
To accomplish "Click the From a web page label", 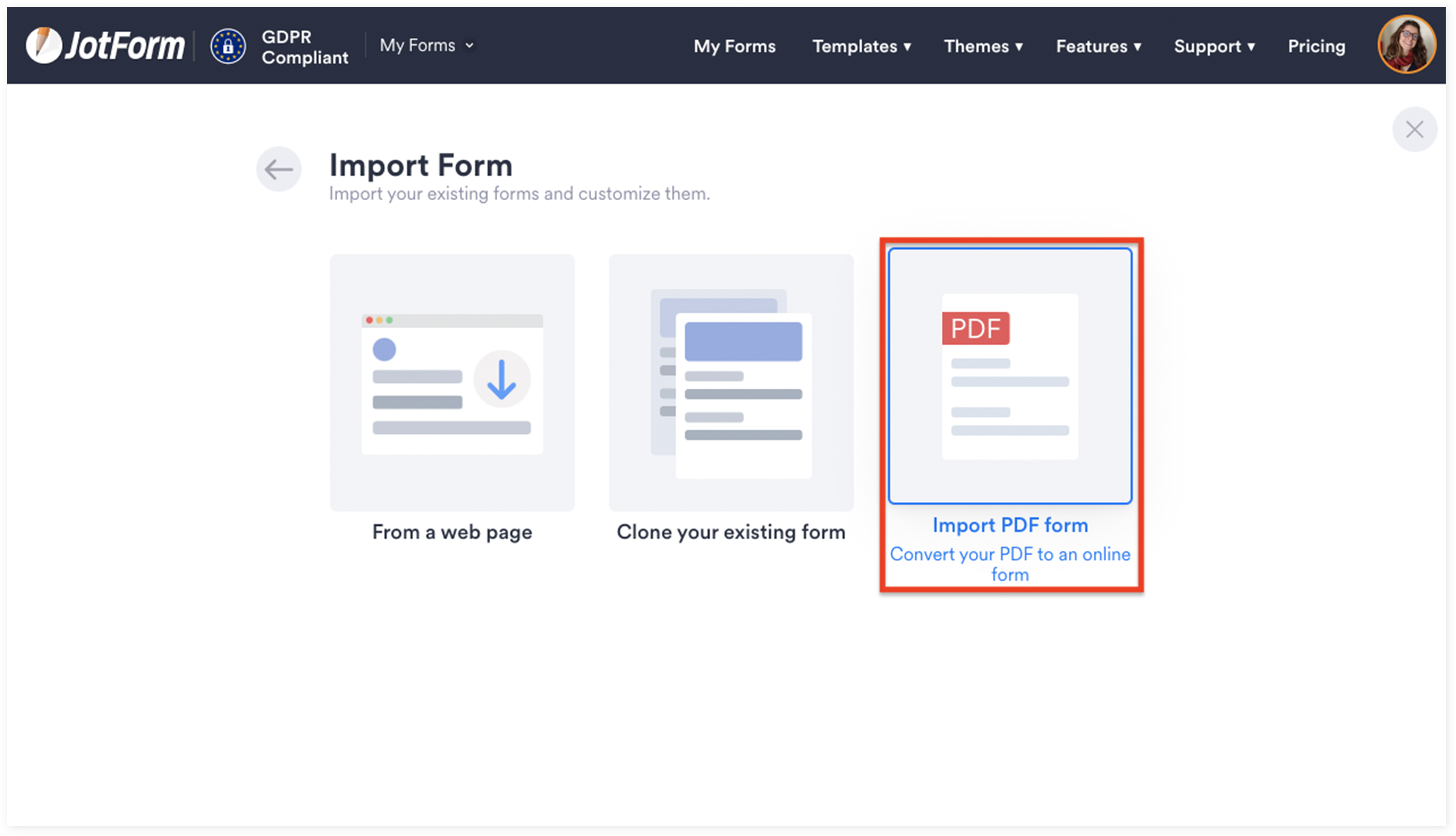I will tap(452, 531).
